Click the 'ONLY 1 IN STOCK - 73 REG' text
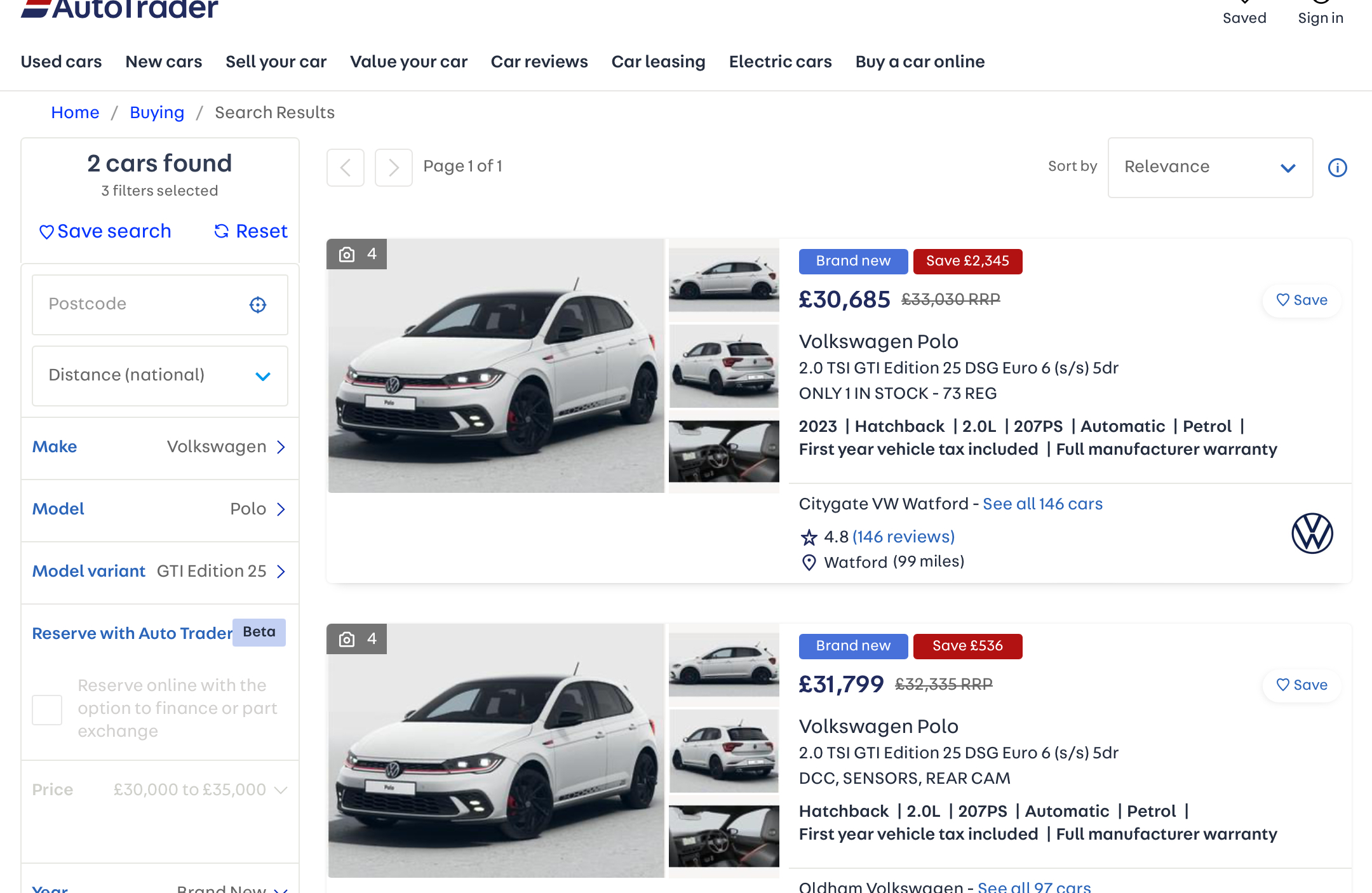1372x893 pixels. tap(898, 394)
